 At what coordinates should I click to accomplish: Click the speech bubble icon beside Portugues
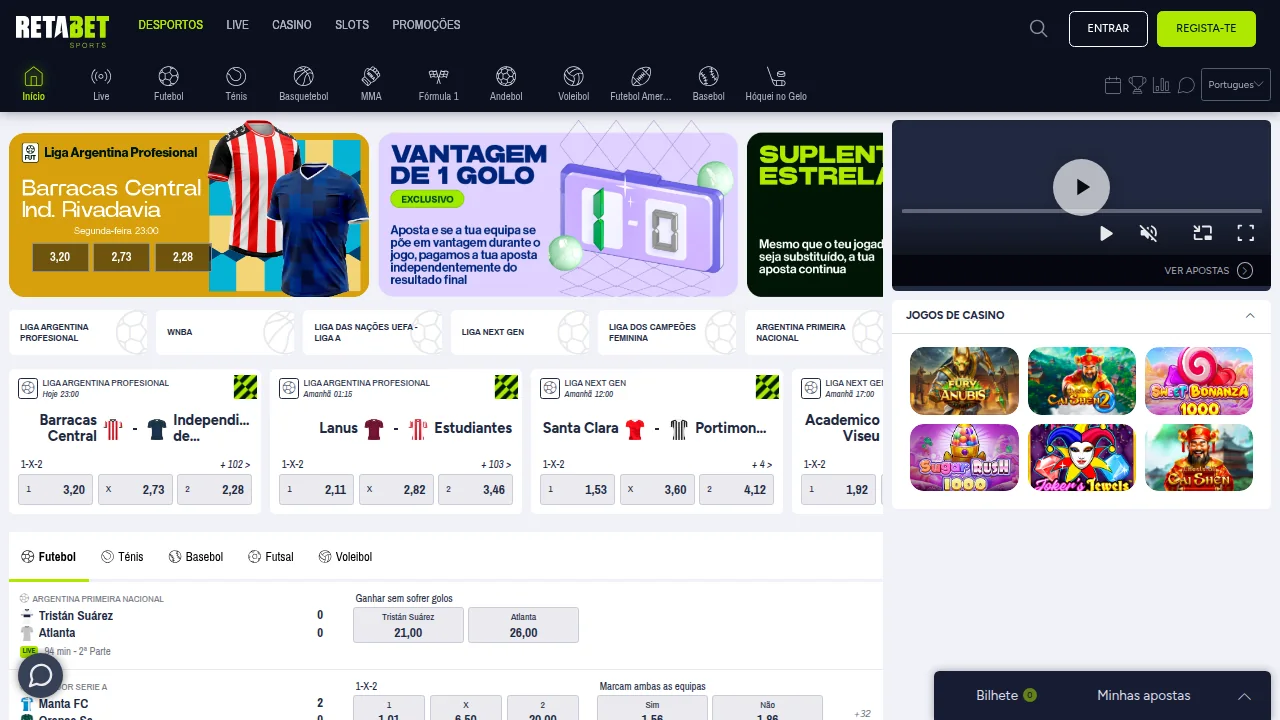click(x=1186, y=85)
